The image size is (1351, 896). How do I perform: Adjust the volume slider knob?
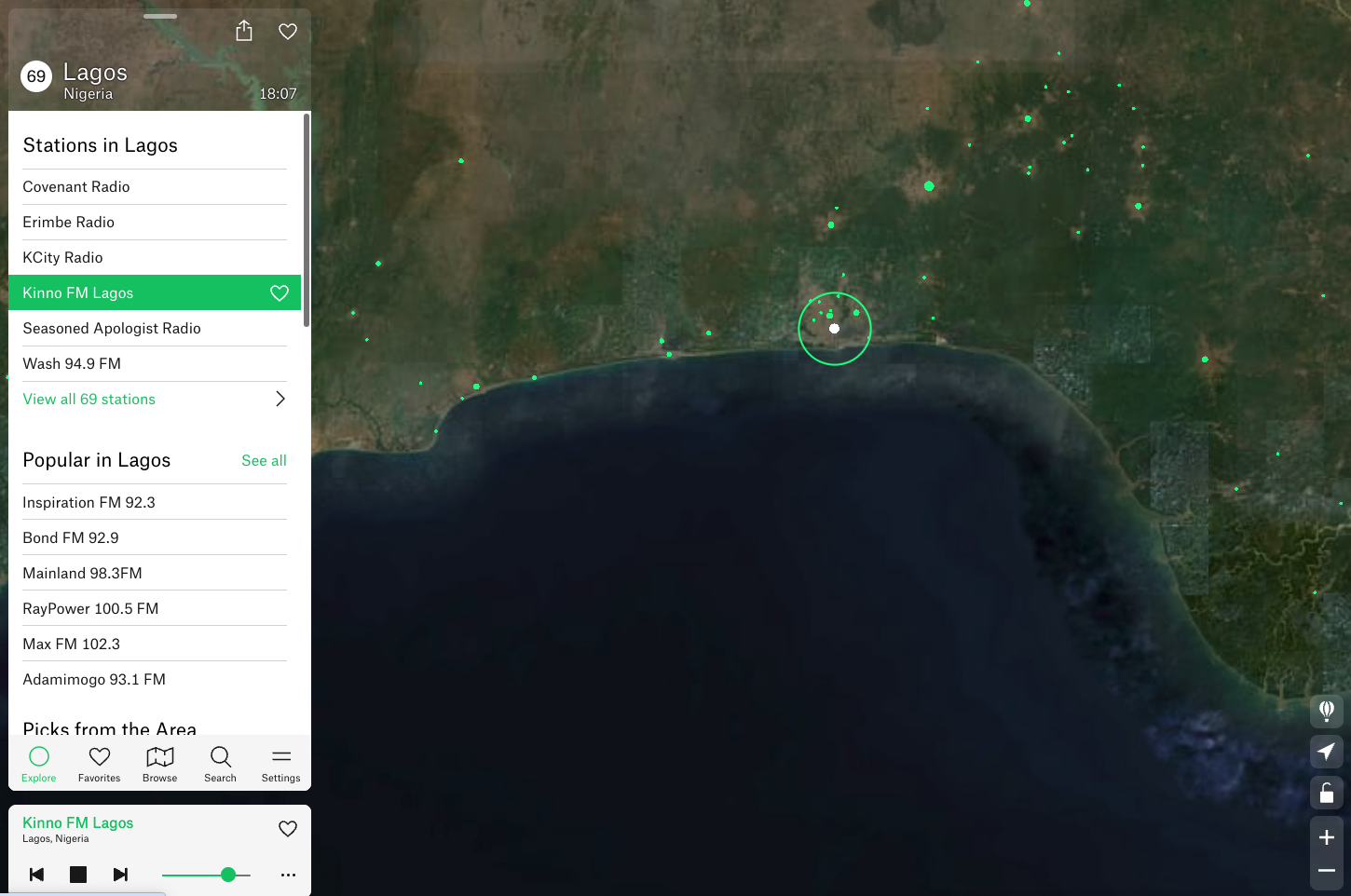pos(228,875)
